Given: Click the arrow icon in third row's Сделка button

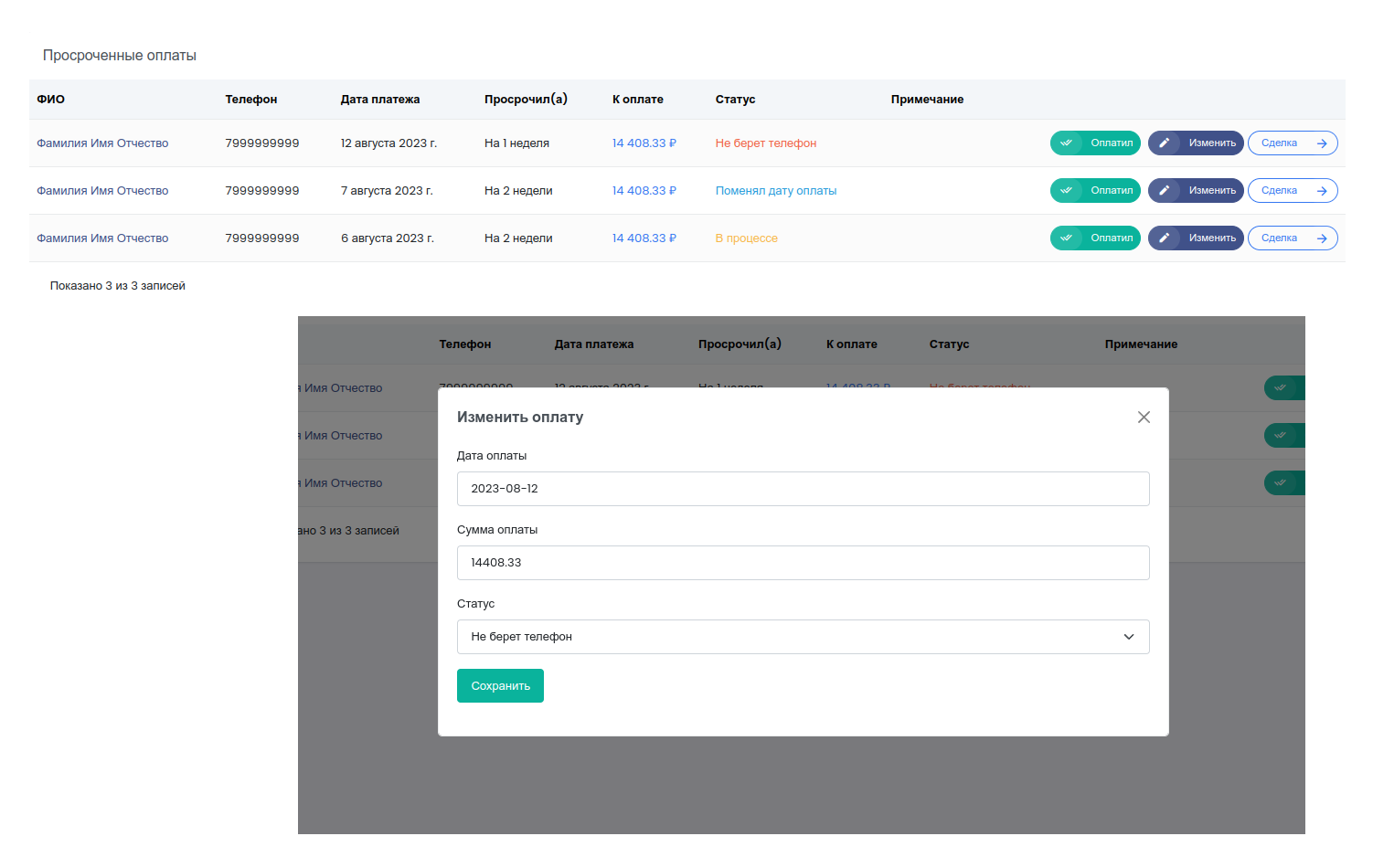Looking at the screenshot, I should click(1322, 238).
